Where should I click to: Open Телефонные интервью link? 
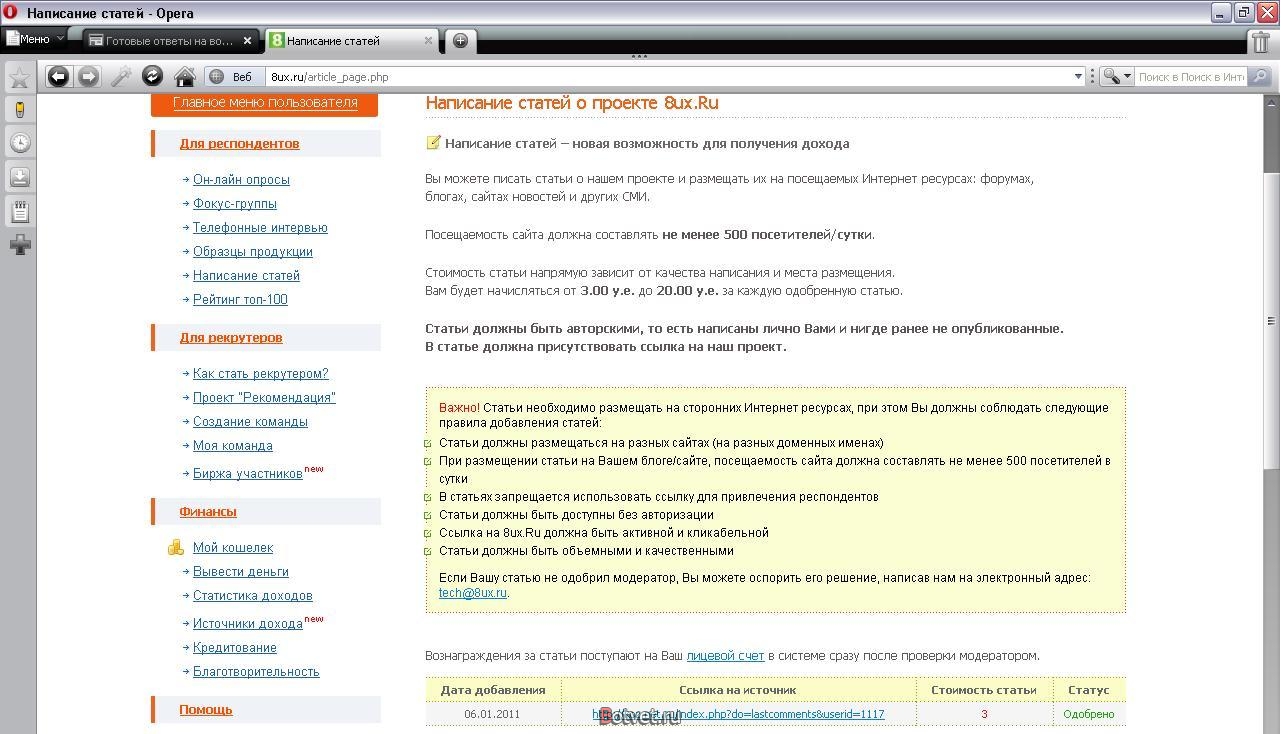[x=260, y=228]
